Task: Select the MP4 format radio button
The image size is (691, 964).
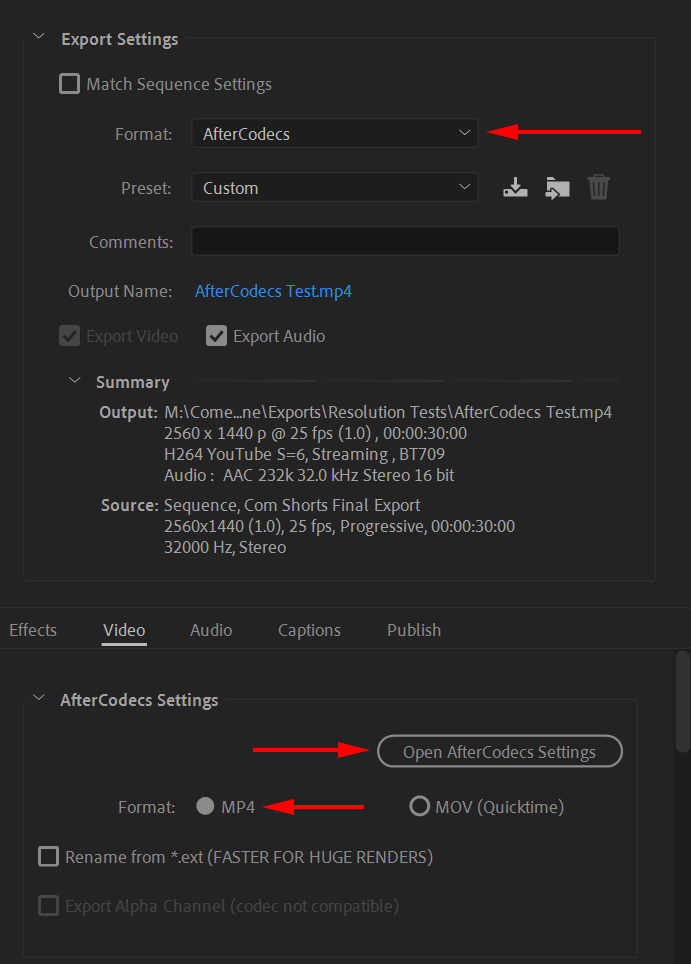Action: (x=205, y=806)
